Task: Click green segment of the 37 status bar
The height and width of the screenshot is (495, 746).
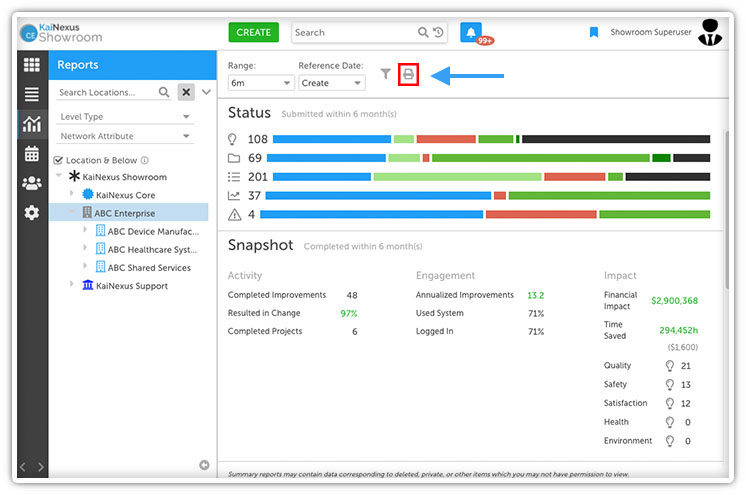Action: tap(609, 196)
